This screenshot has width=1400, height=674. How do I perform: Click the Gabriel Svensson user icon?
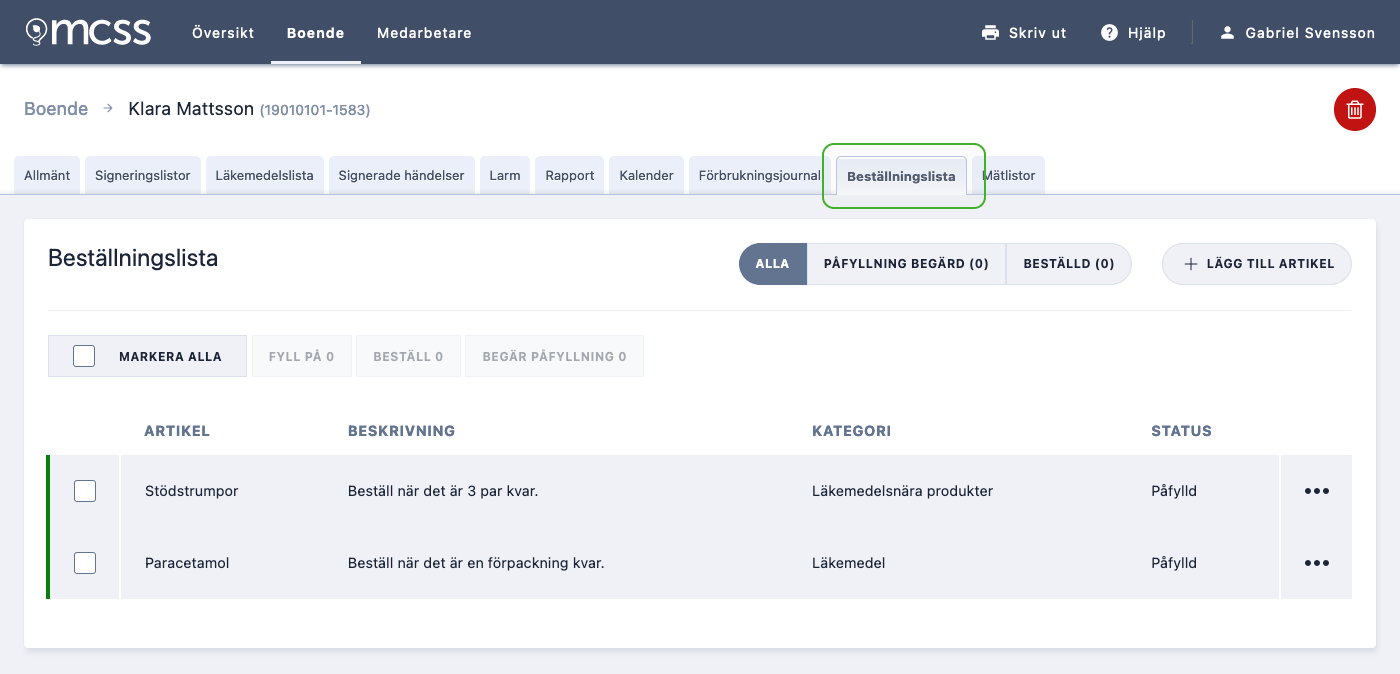coord(1228,33)
